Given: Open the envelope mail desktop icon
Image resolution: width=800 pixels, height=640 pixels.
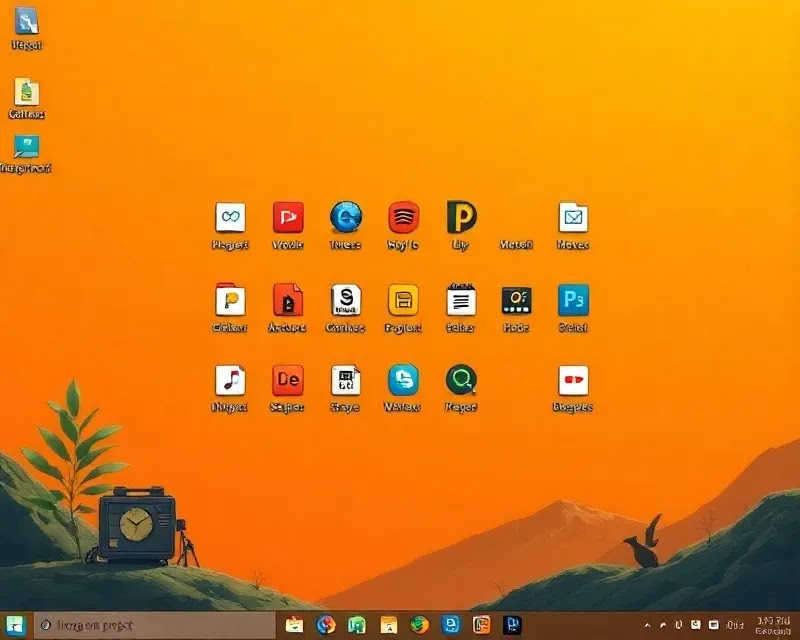Looking at the screenshot, I should 573,217.
